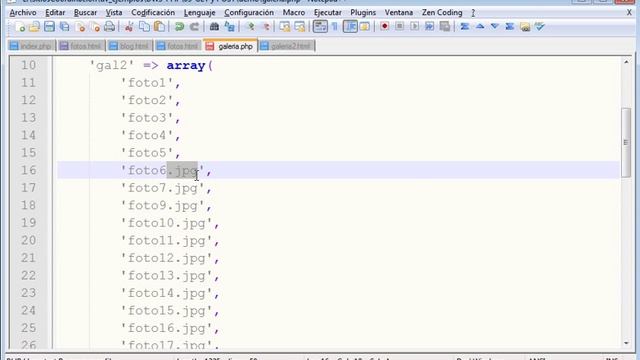Image resolution: width=640 pixels, height=360 pixels.
Task: Switch to the index.php tab
Action: tap(31, 46)
